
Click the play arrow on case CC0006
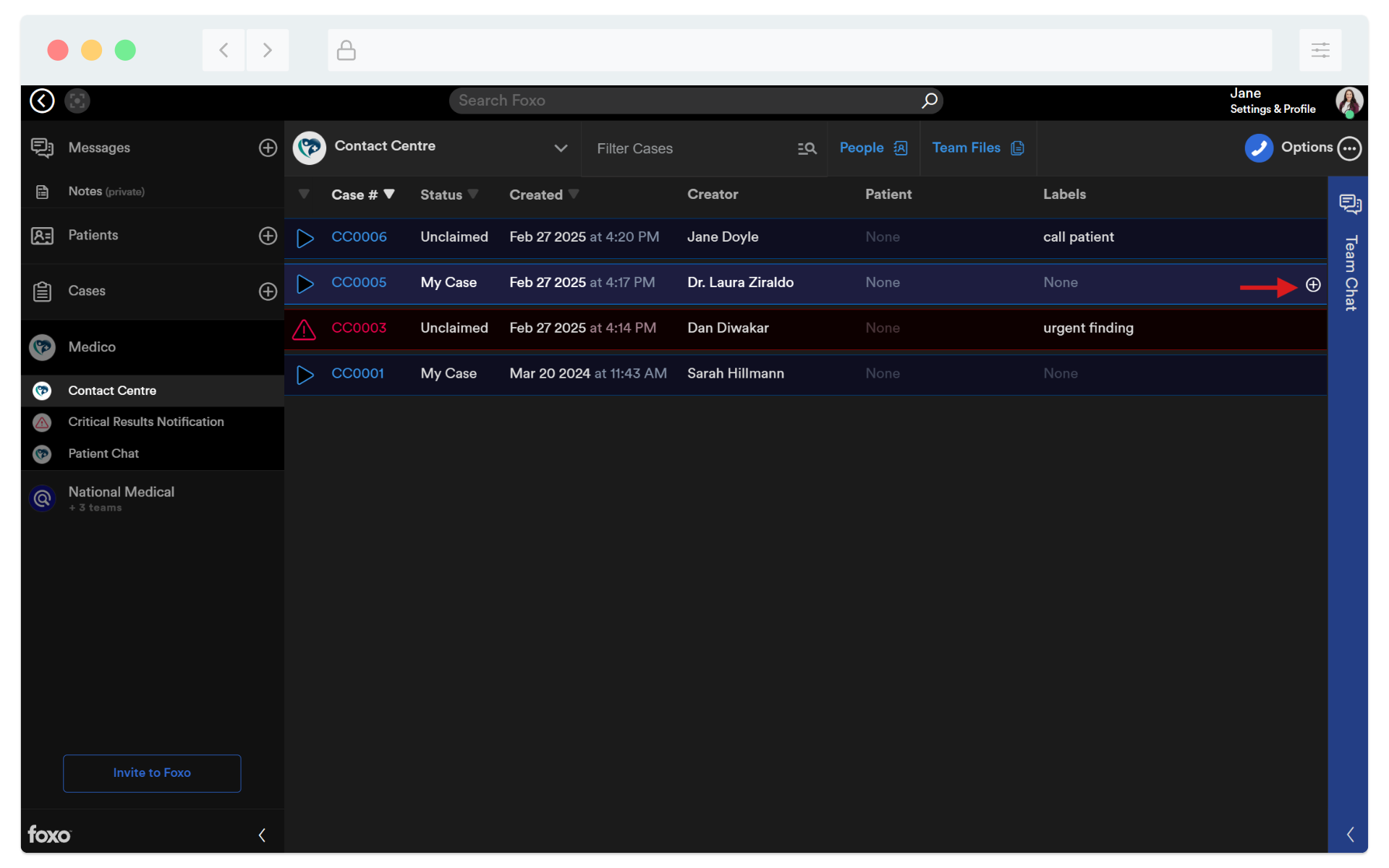pyautogui.click(x=305, y=238)
